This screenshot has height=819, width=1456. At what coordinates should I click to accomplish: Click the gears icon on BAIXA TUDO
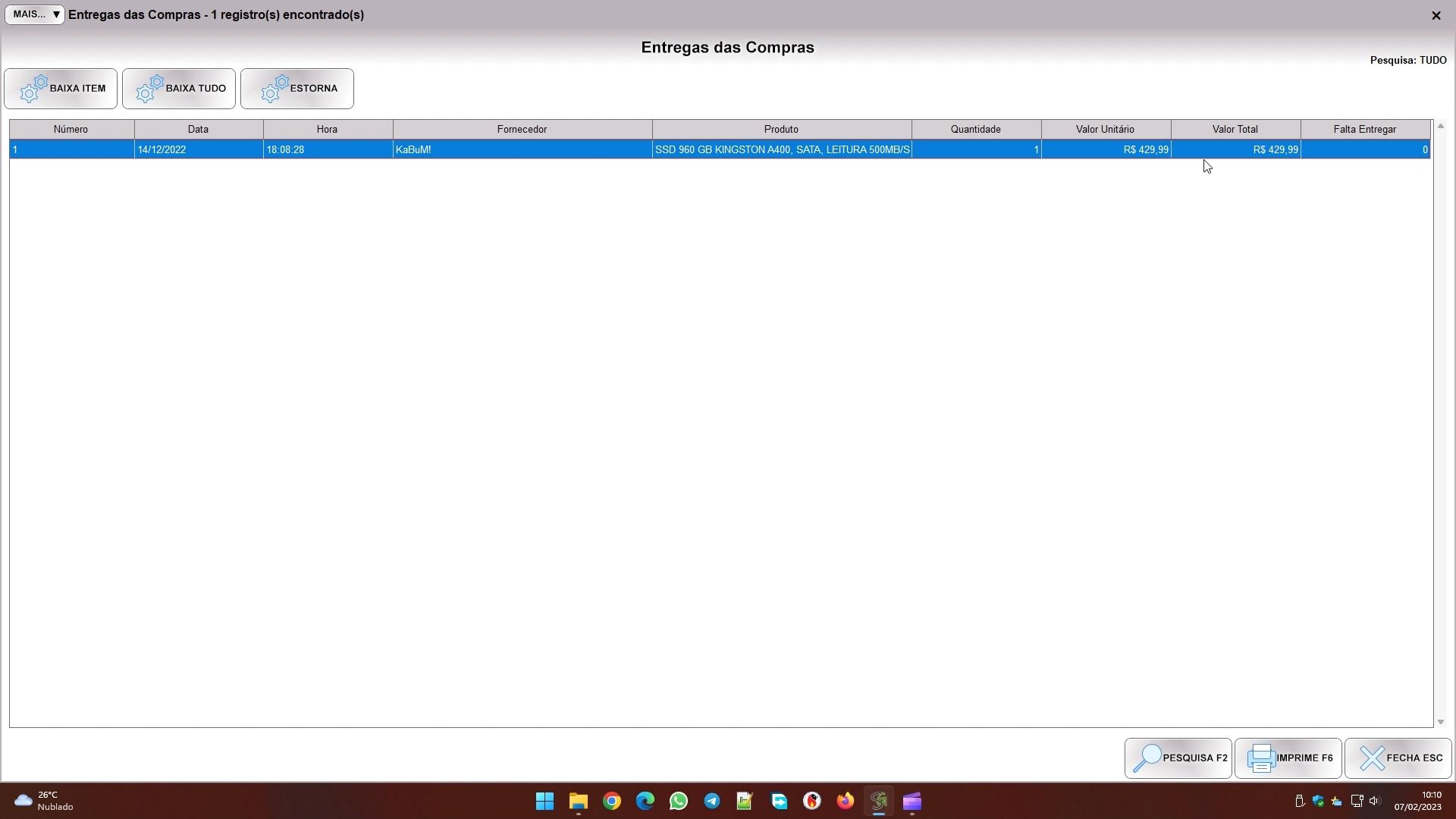[x=150, y=89]
